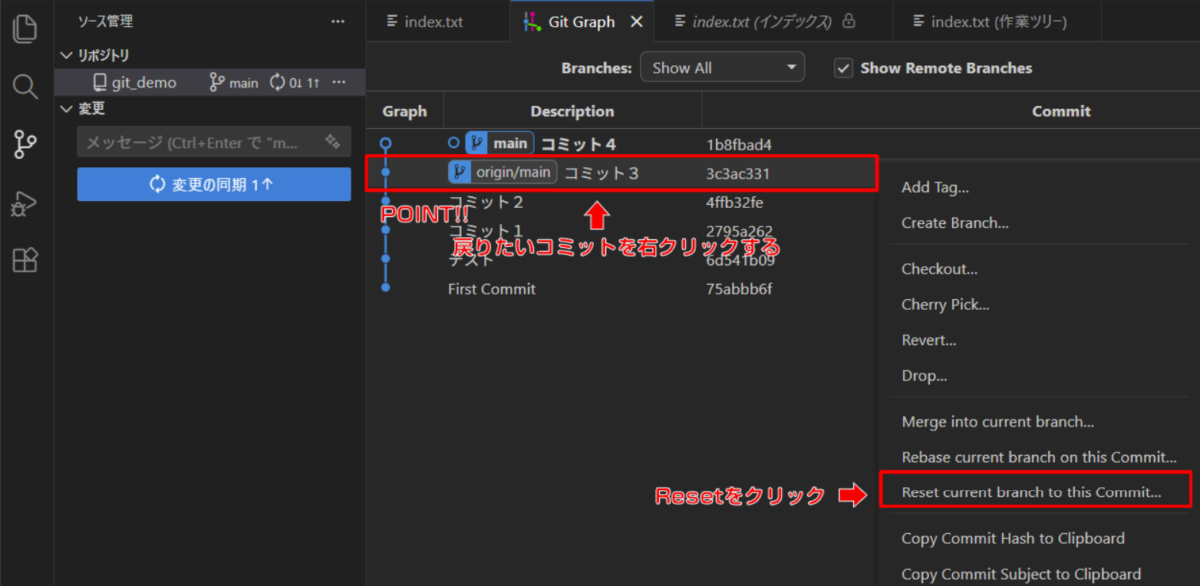Toggle Show Remote Branches checkbox
The image size is (1200, 586).
pos(843,68)
